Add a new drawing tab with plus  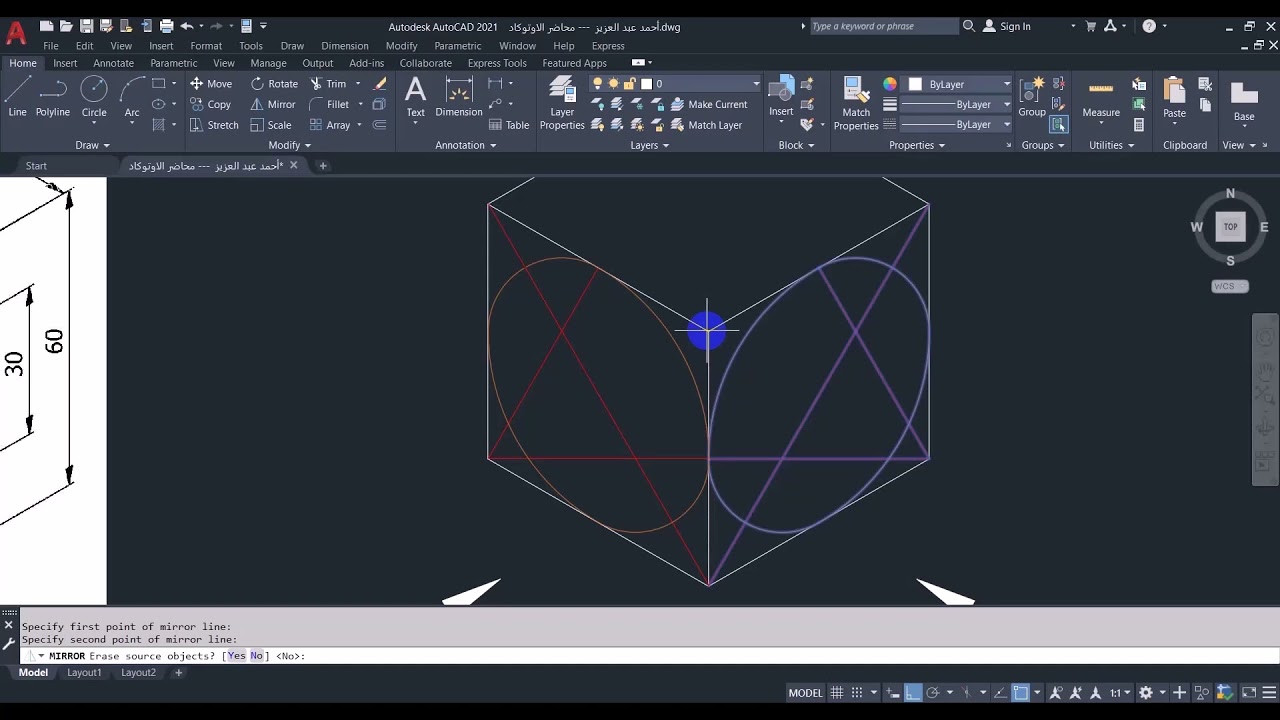(x=323, y=166)
